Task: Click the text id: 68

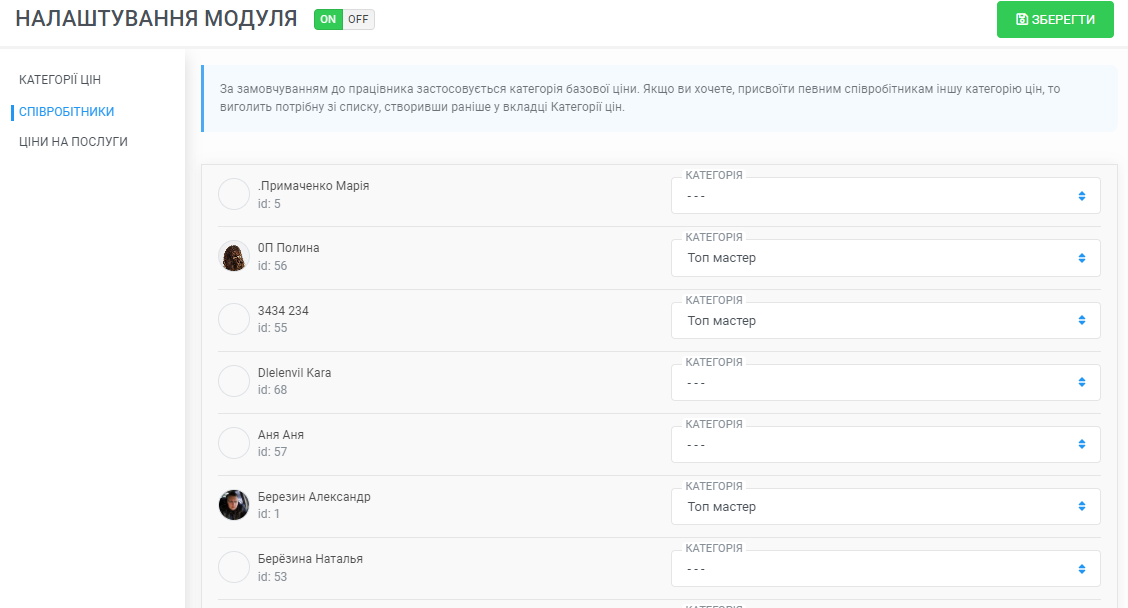Action: pos(272,390)
